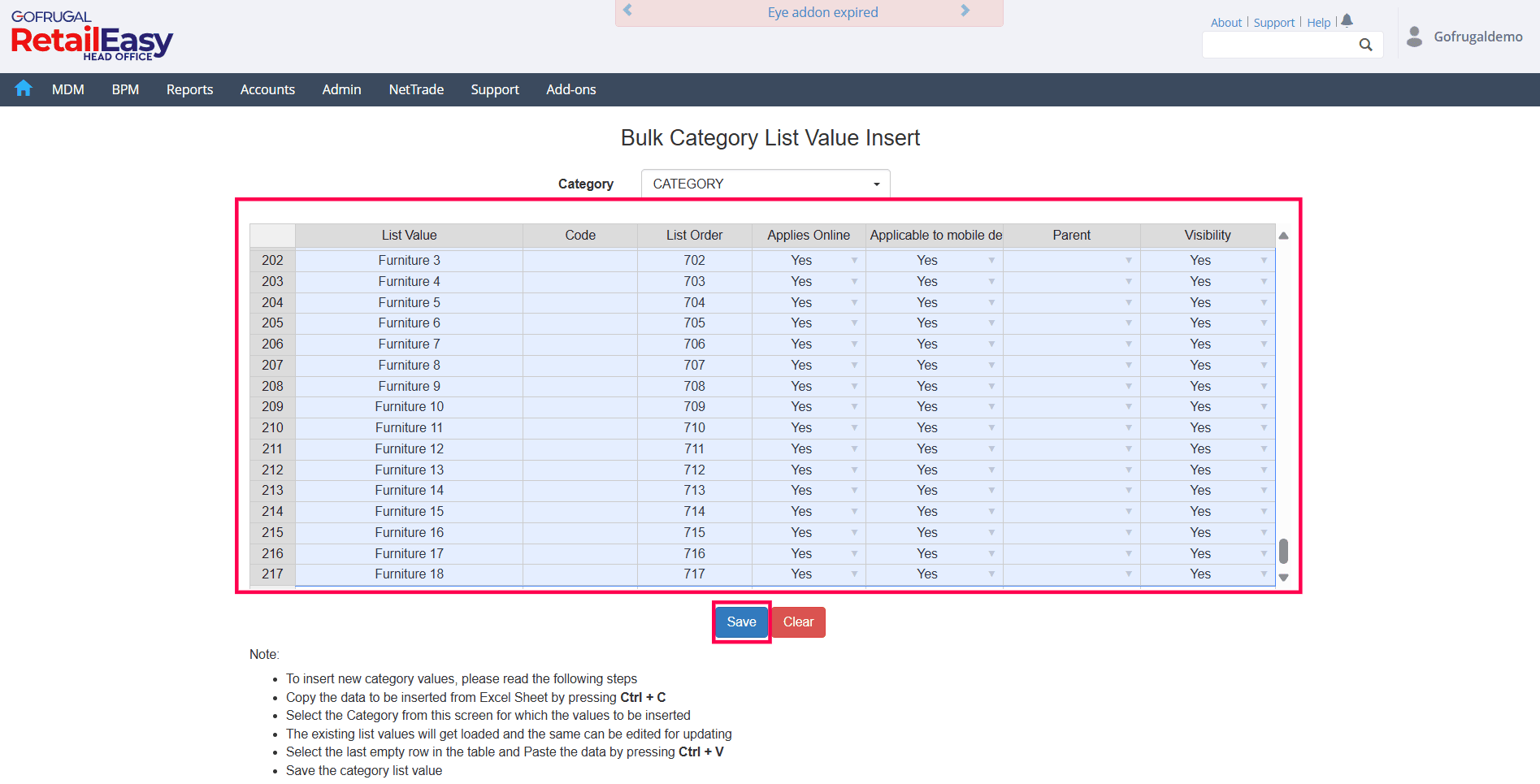Open the MDM menu
1540x784 pixels.
click(x=68, y=89)
